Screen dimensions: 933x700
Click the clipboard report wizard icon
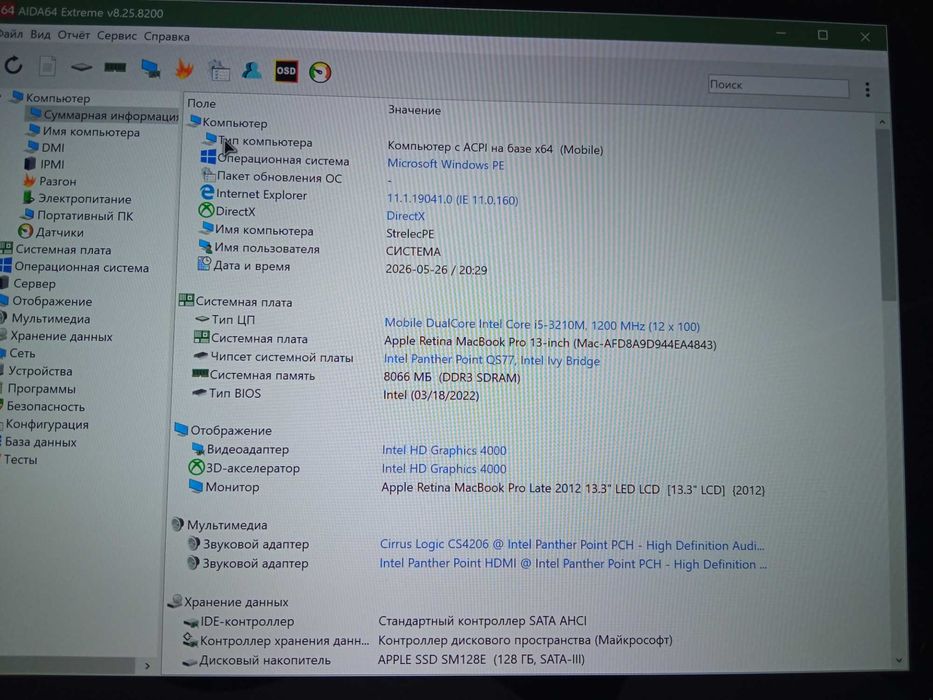click(219, 70)
